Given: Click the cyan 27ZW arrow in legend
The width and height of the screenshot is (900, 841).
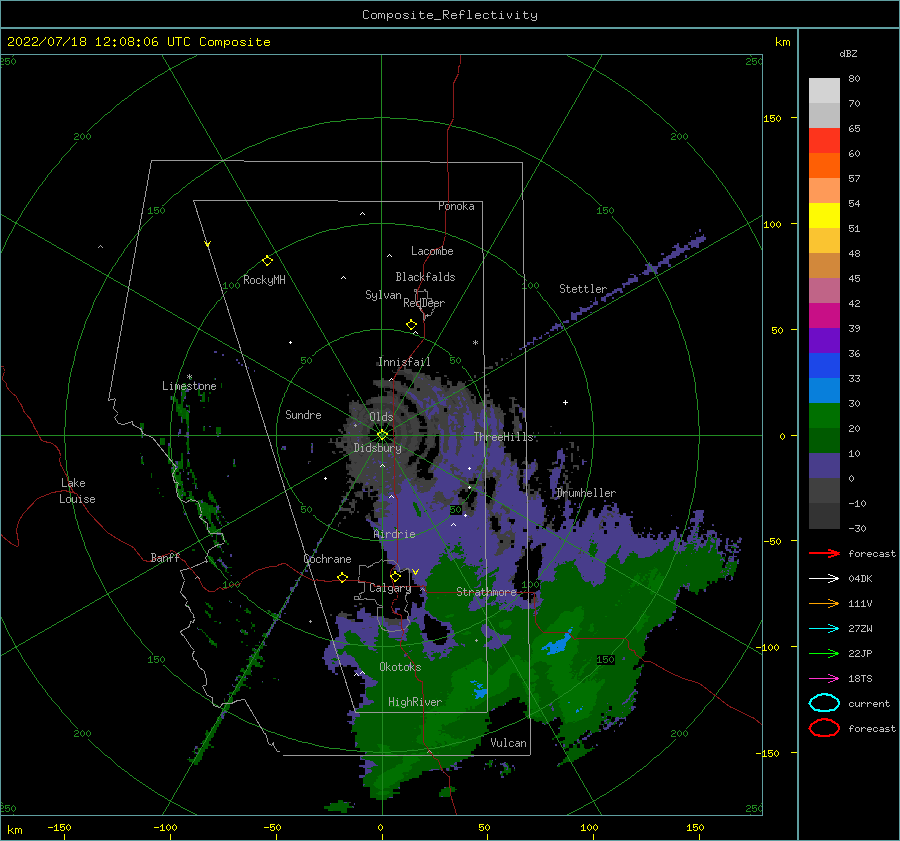Looking at the screenshot, I should point(824,629).
